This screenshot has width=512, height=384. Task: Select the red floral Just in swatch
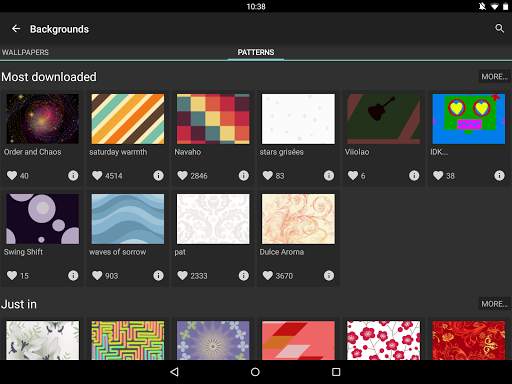(x=469, y=340)
